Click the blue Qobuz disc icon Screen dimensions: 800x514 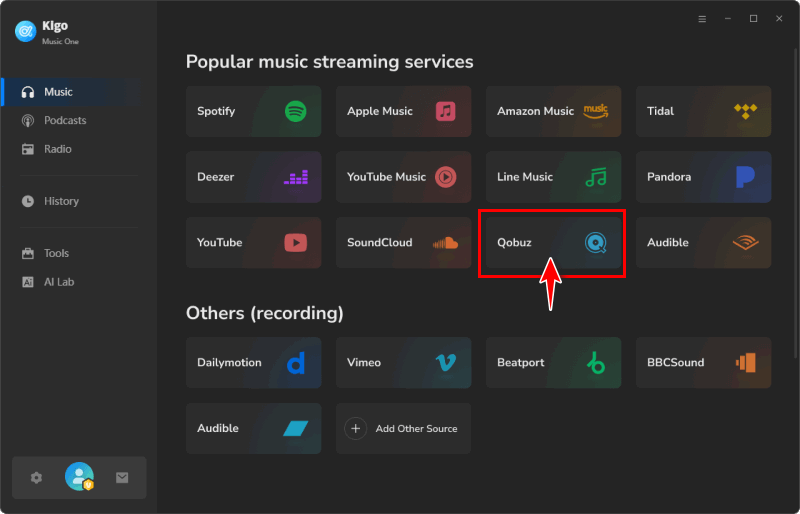[595, 243]
